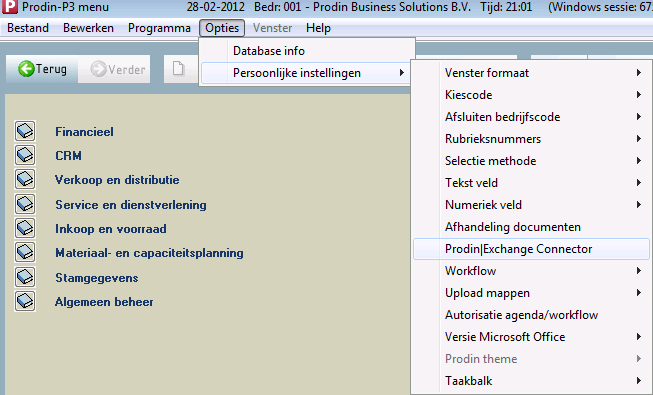Click the book icon next to Financieel
The image size is (653, 395).
pyautogui.click(x=25, y=131)
